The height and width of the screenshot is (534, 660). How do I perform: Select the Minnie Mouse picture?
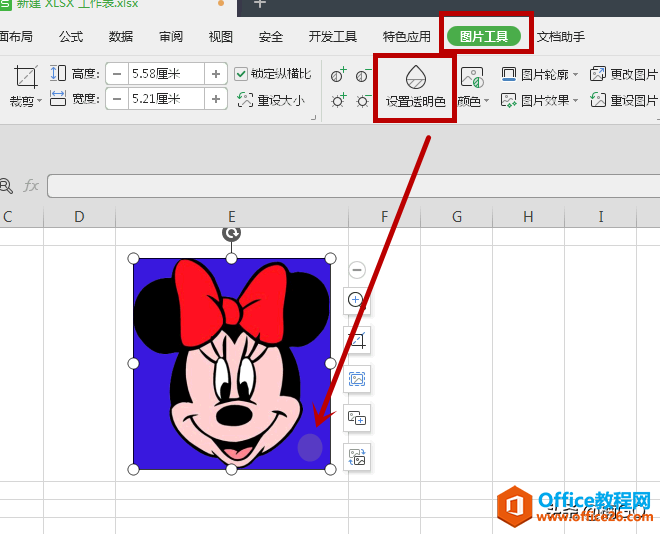232,364
